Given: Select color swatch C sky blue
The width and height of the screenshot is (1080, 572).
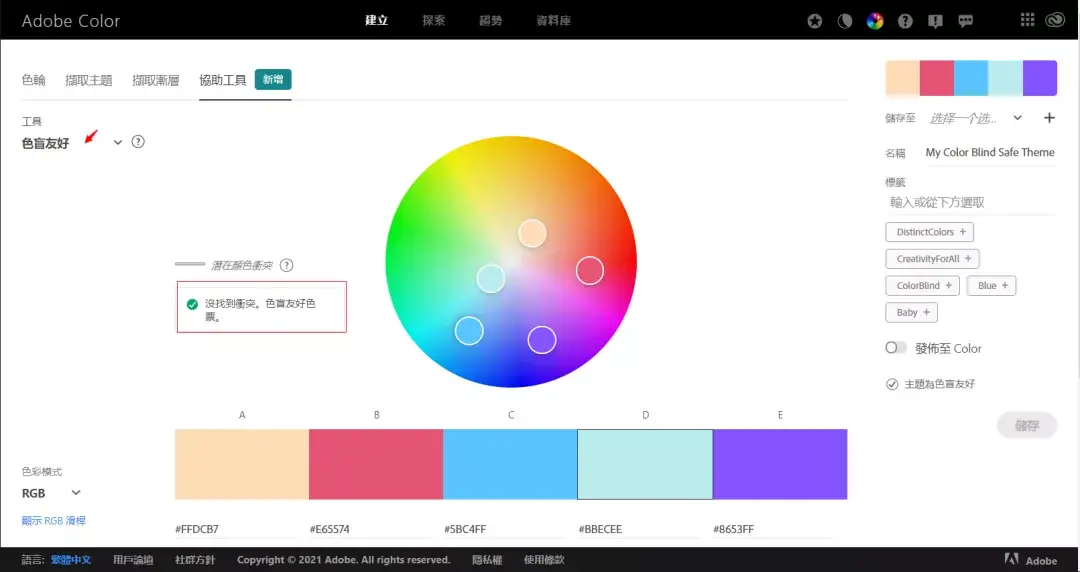Looking at the screenshot, I should pyautogui.click(x=510, y=464).
